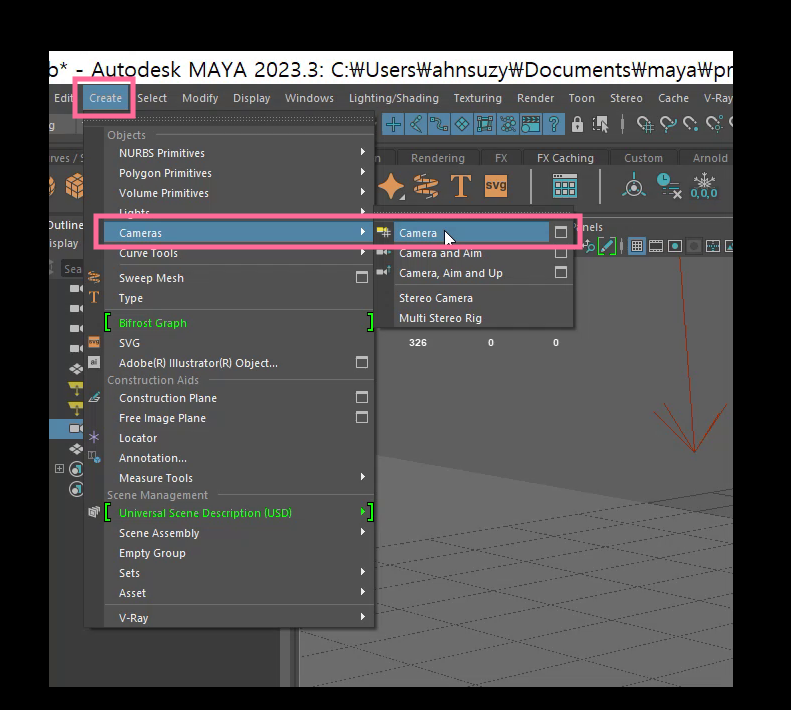
Task: Open the Free Image Plane option box
Action: tap(362, 417)
